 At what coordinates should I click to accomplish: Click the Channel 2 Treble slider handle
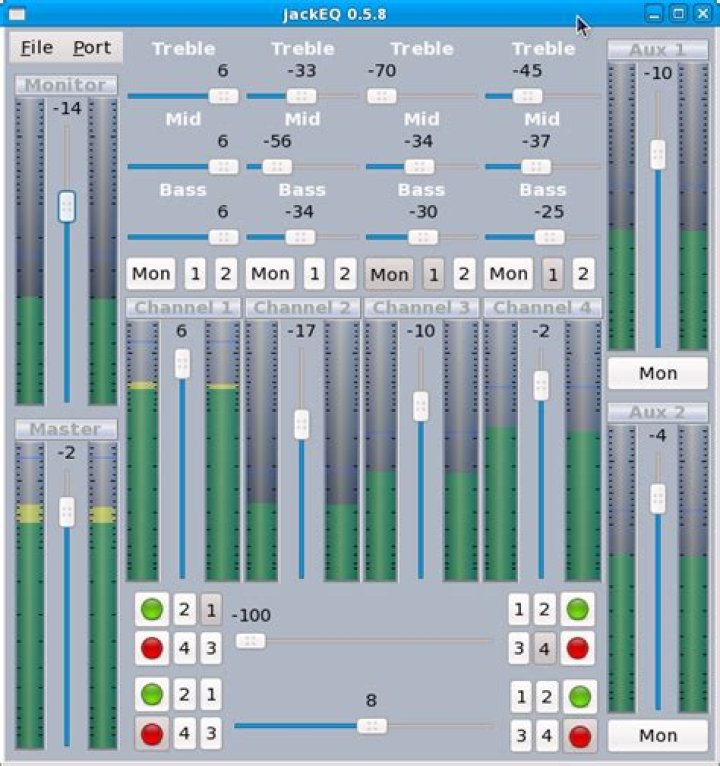tap(301, 96)
